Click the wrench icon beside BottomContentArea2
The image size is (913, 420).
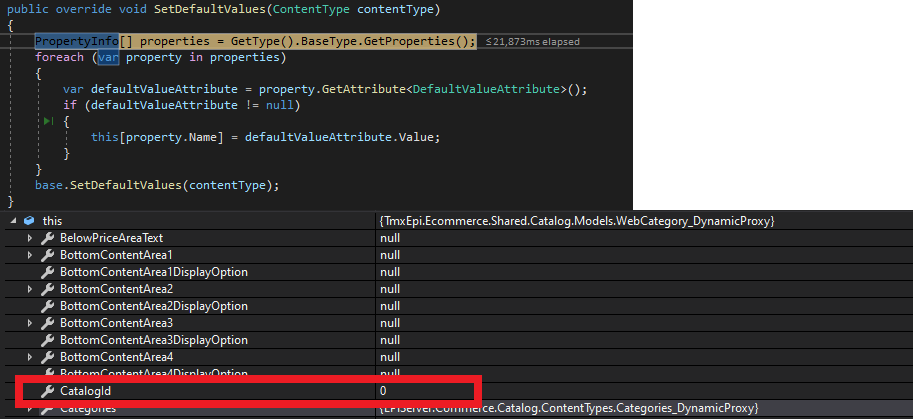point(47,289)
